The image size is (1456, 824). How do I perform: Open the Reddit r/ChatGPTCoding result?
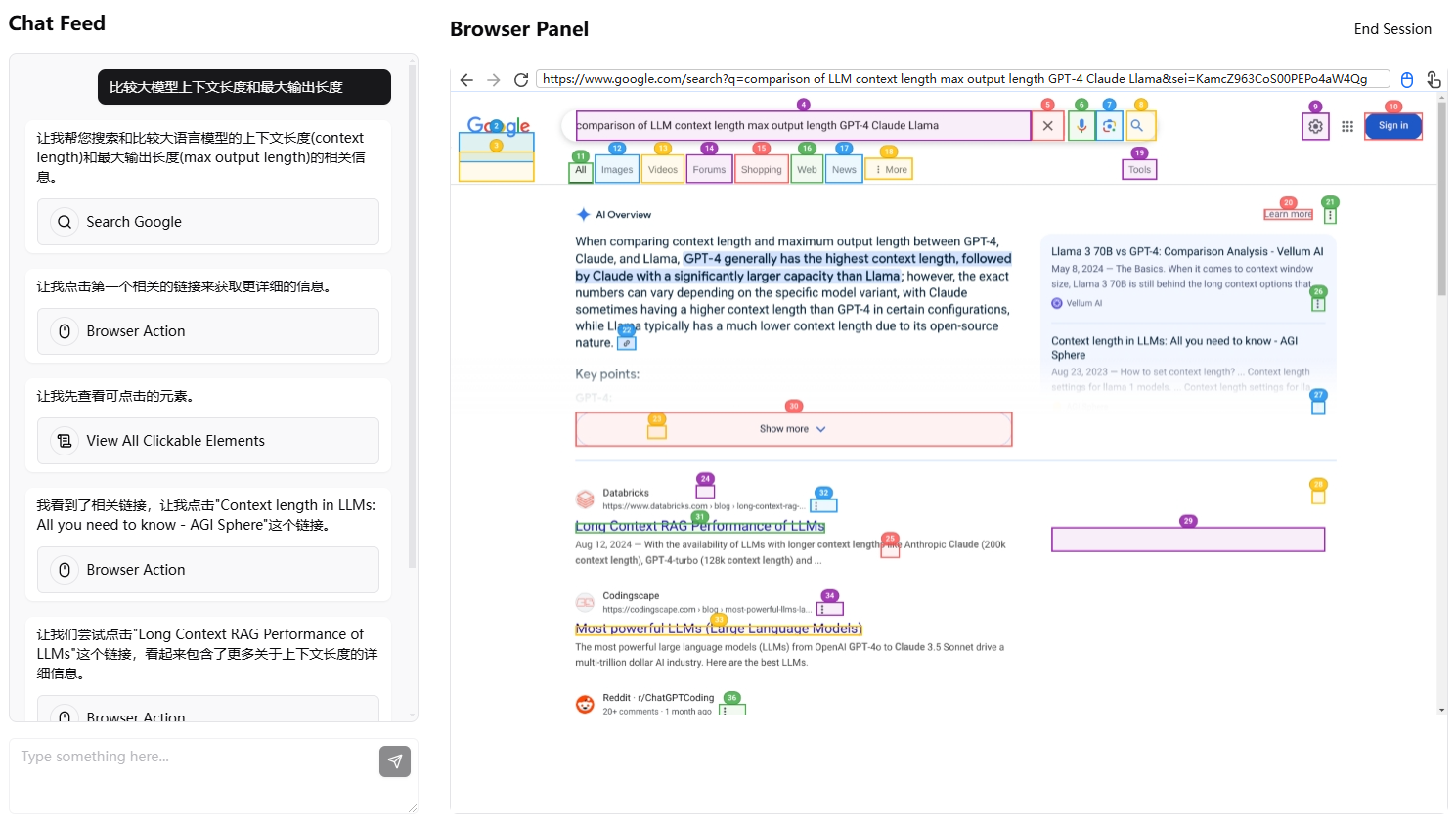[x=658, y=698]
